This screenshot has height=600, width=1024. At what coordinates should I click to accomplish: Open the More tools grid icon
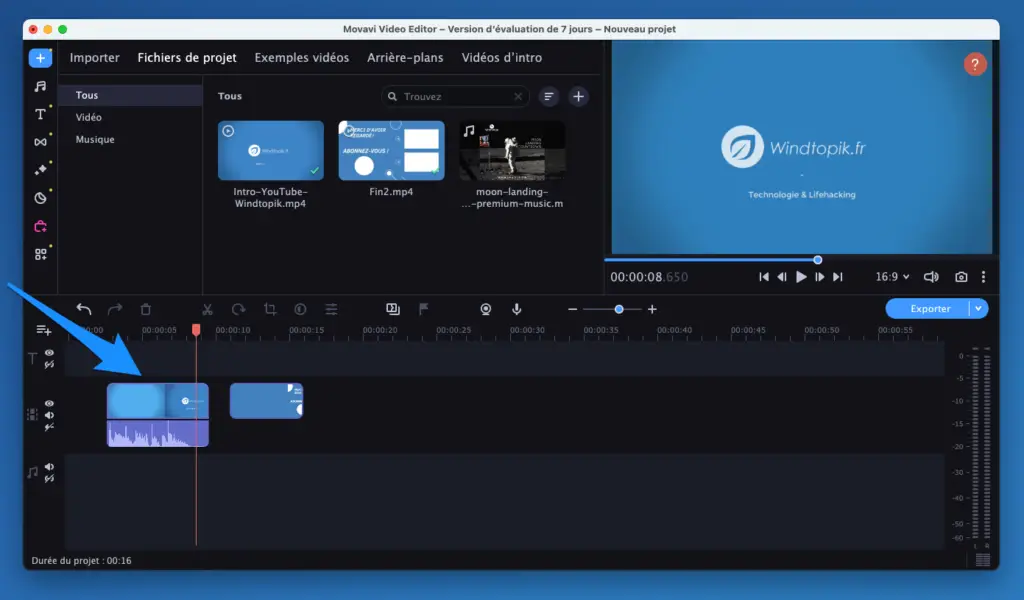coord(40,254)
